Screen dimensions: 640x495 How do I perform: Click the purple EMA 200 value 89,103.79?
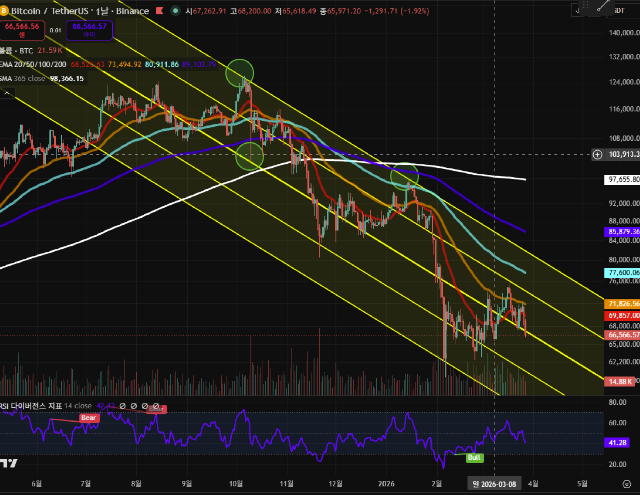coord(199,64)
